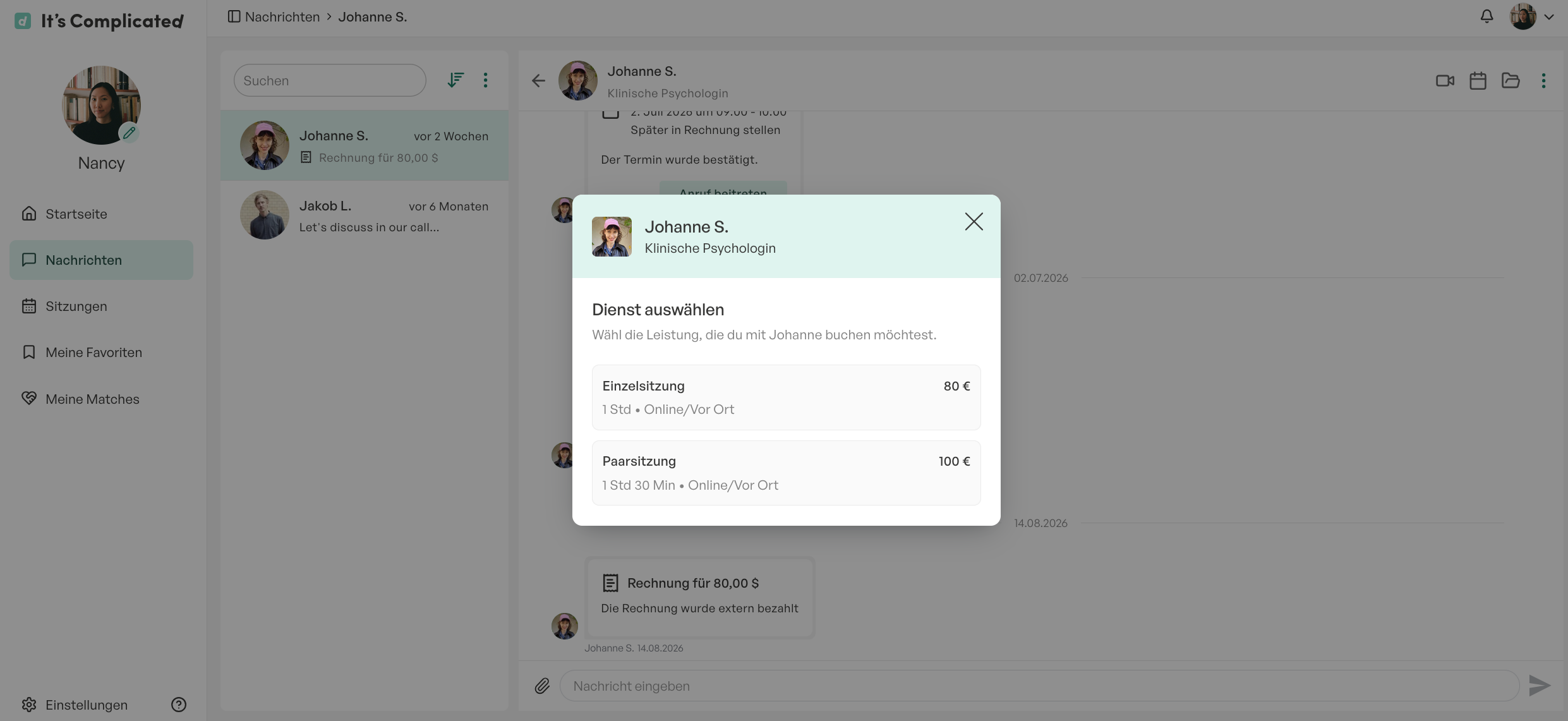This screenshot has height=721, width=1568.
Task: Click Johanne's photo in the dialog header
Action: (612, 236)
